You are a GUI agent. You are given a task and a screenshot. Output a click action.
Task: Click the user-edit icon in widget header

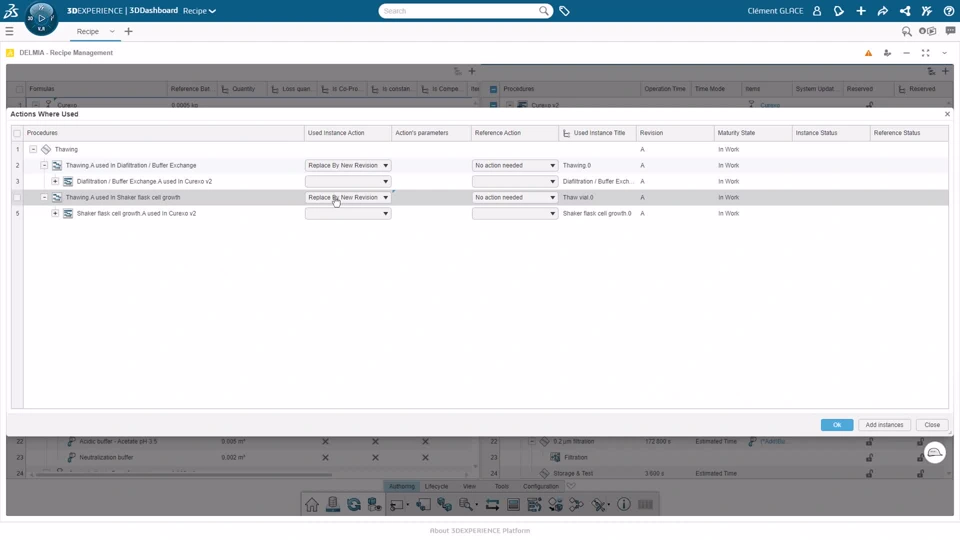click(887, 53)
